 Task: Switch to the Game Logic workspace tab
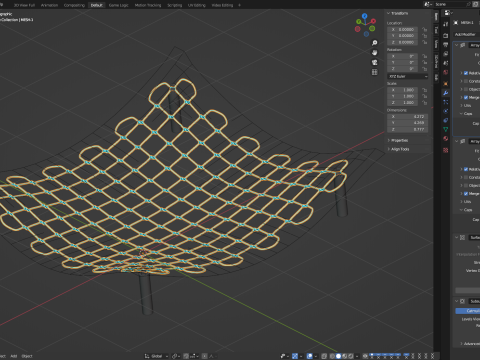coord(118,5)
